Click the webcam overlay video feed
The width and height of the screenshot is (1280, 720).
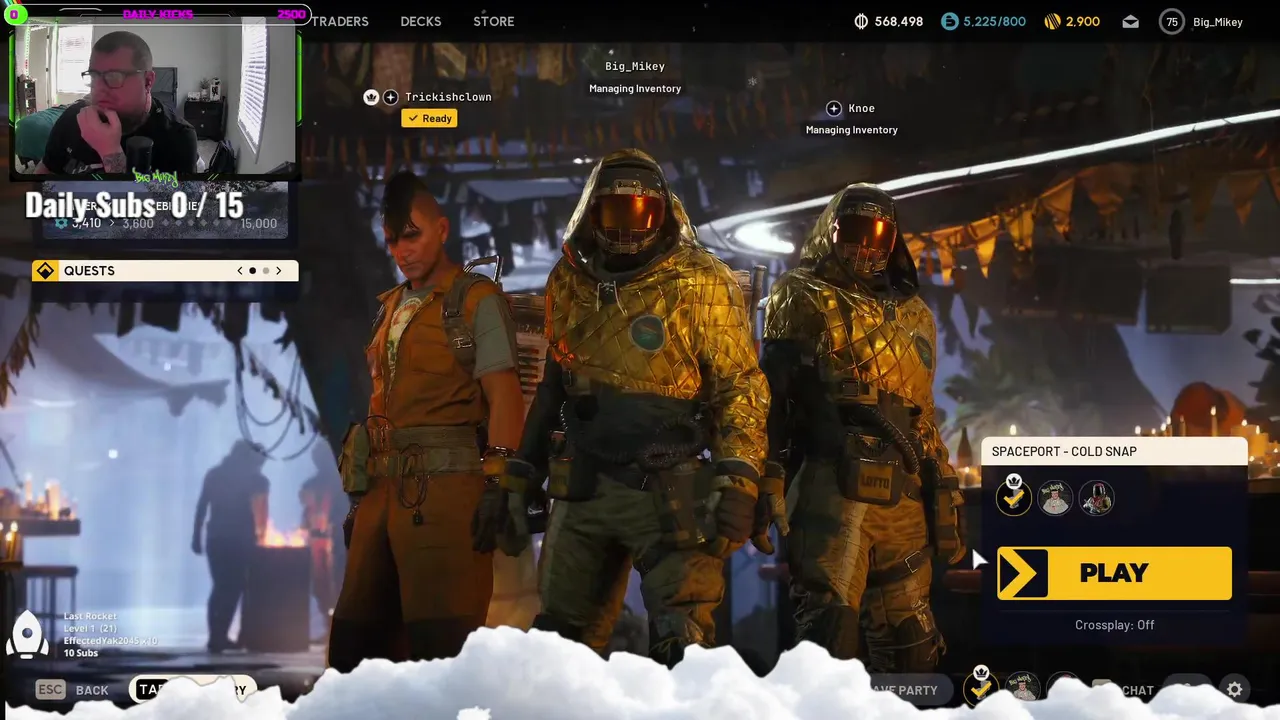(155, 100)
